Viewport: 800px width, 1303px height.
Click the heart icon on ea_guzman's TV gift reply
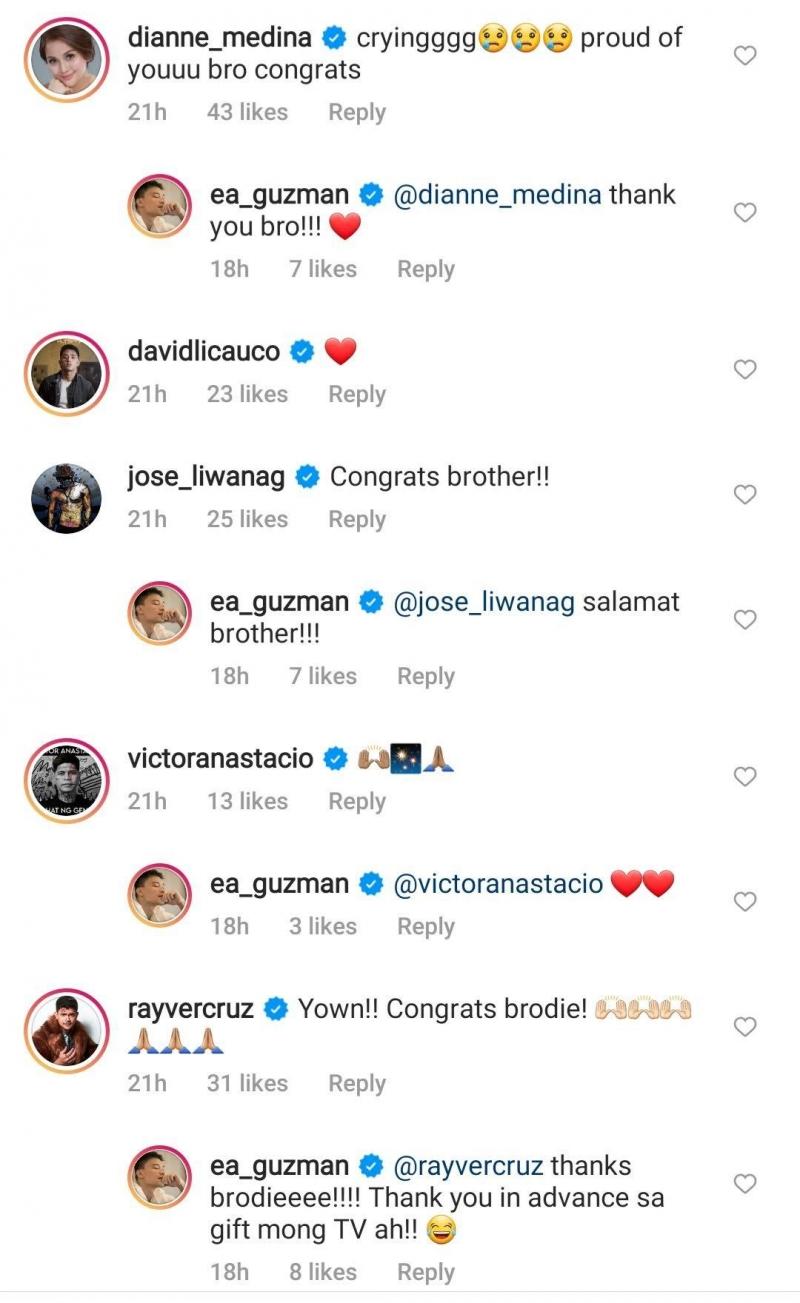click(x=743, y=1181)
